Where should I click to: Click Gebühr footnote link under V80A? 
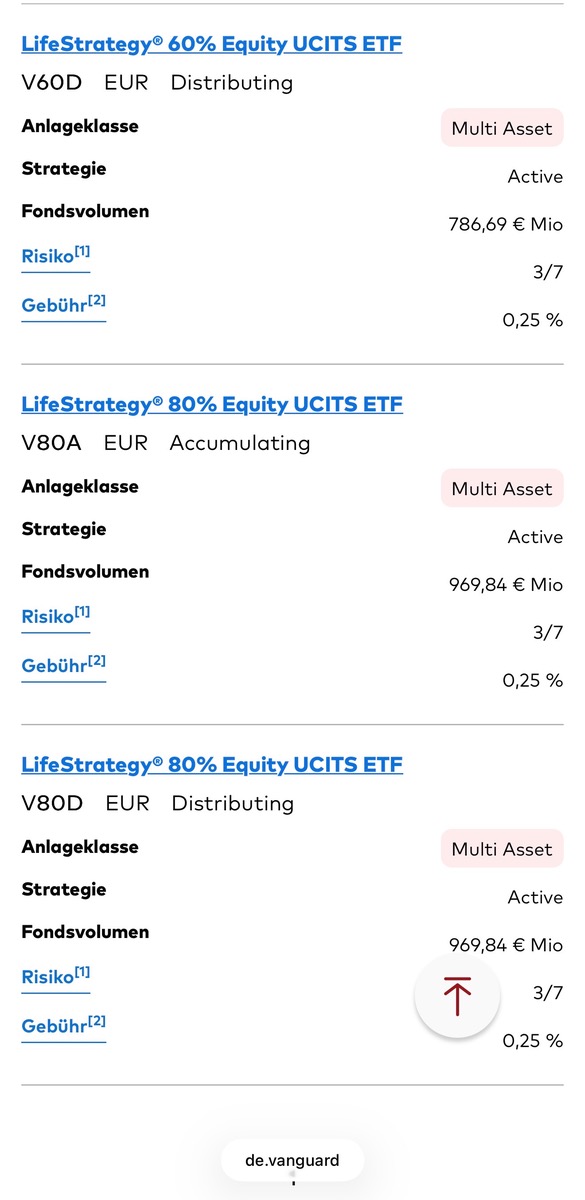63,665
